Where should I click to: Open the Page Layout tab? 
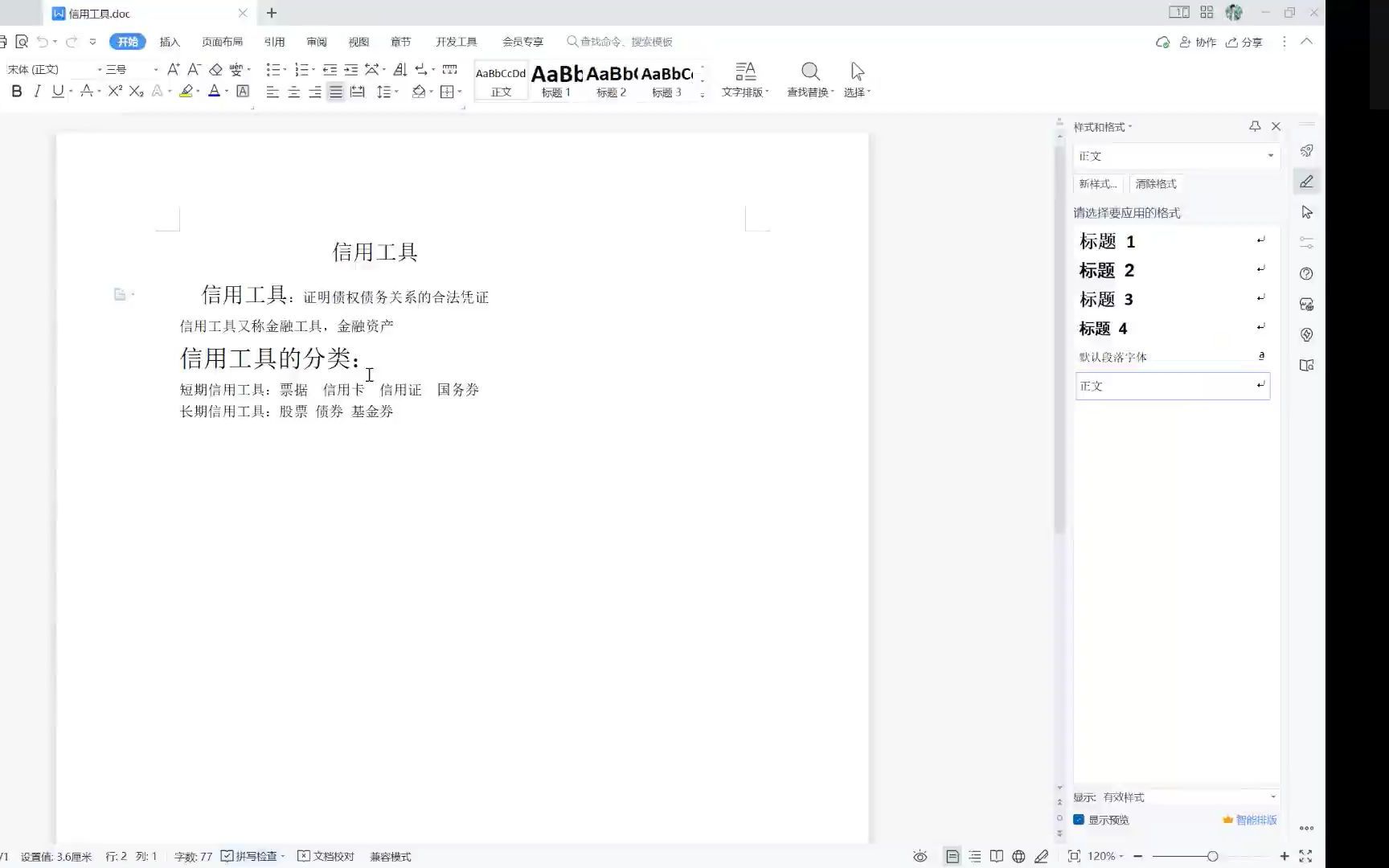click(222, 42)
